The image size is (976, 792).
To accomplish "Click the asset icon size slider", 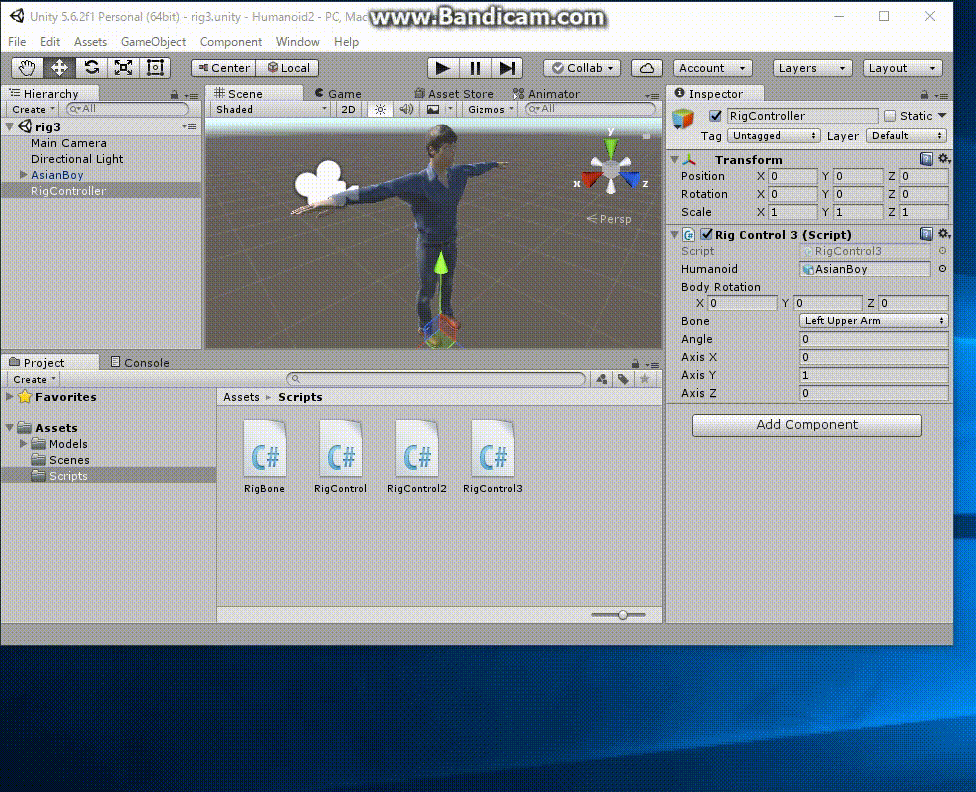I will coord(623,615).
